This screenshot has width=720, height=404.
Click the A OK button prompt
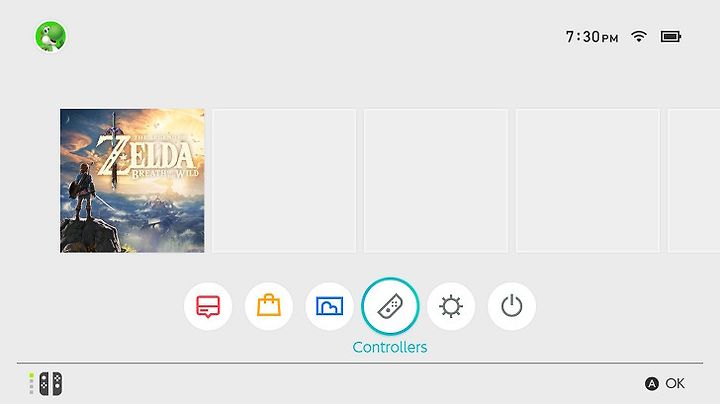(x=665, y=383)
